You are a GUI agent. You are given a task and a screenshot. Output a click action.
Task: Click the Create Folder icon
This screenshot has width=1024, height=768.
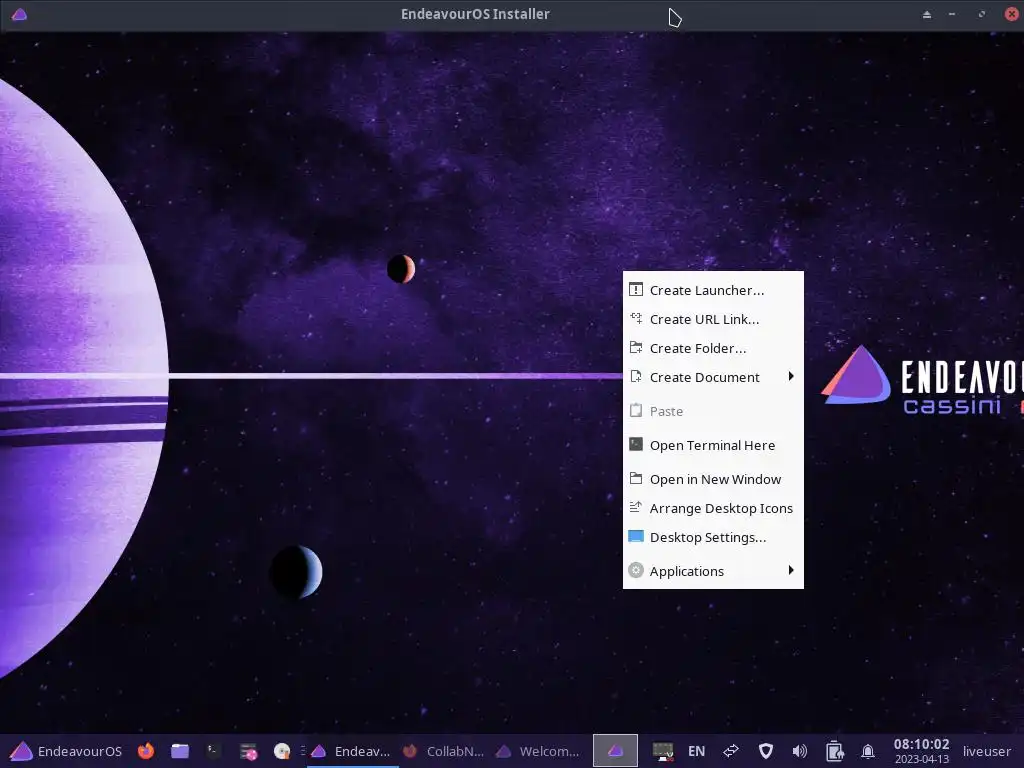(x=635, y=347)
